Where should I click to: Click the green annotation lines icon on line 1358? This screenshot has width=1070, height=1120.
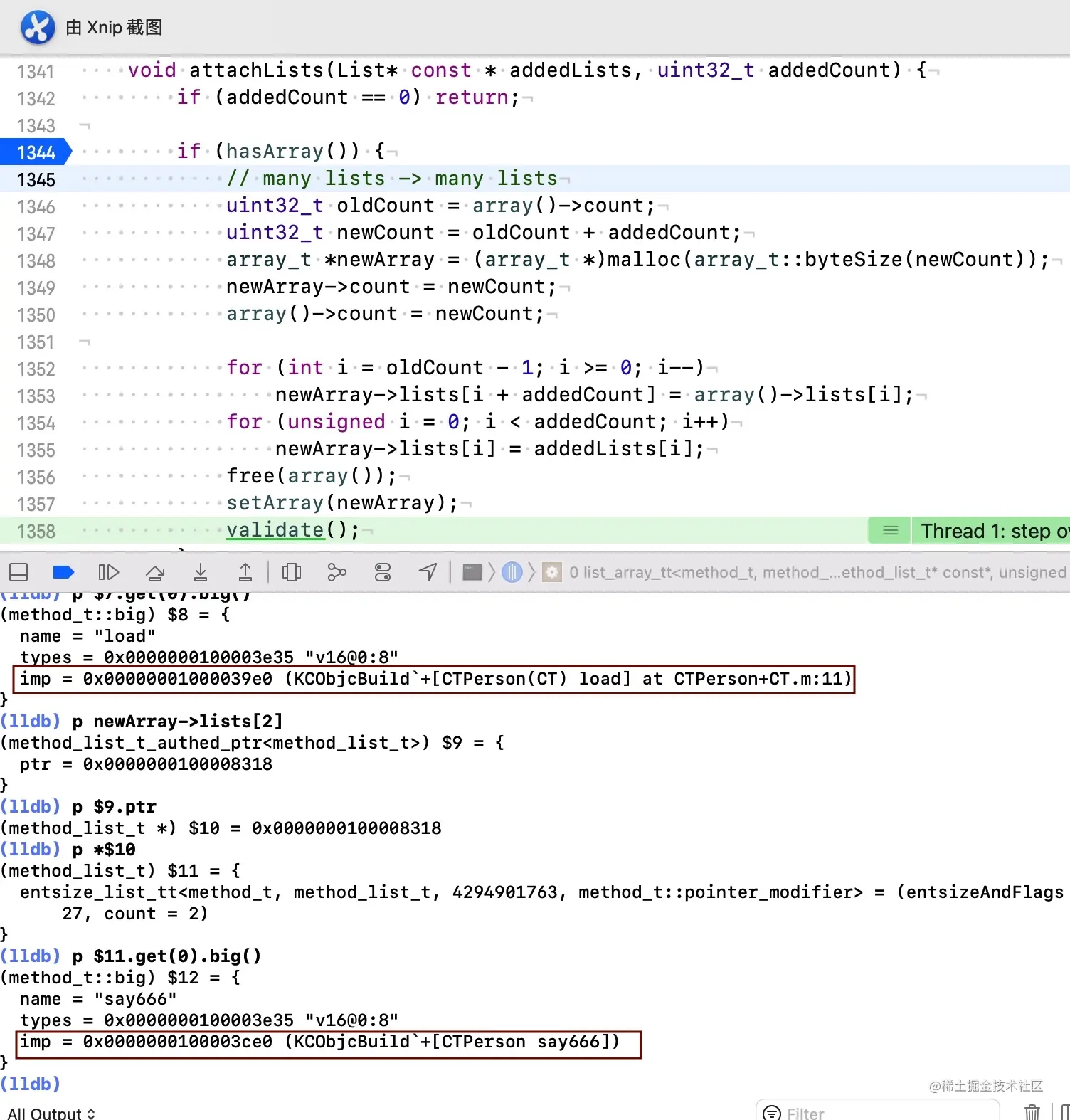(x=890, y=531)
